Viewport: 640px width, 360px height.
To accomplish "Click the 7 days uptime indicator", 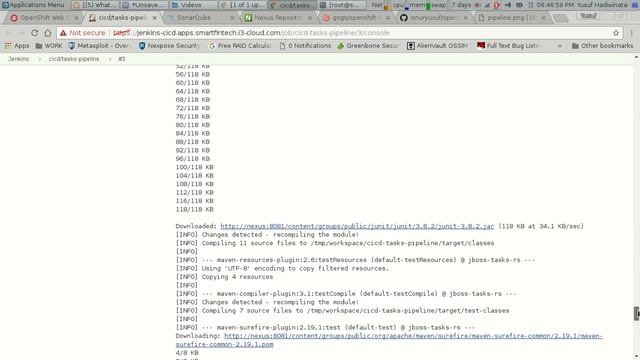I will tap(461, 5).
